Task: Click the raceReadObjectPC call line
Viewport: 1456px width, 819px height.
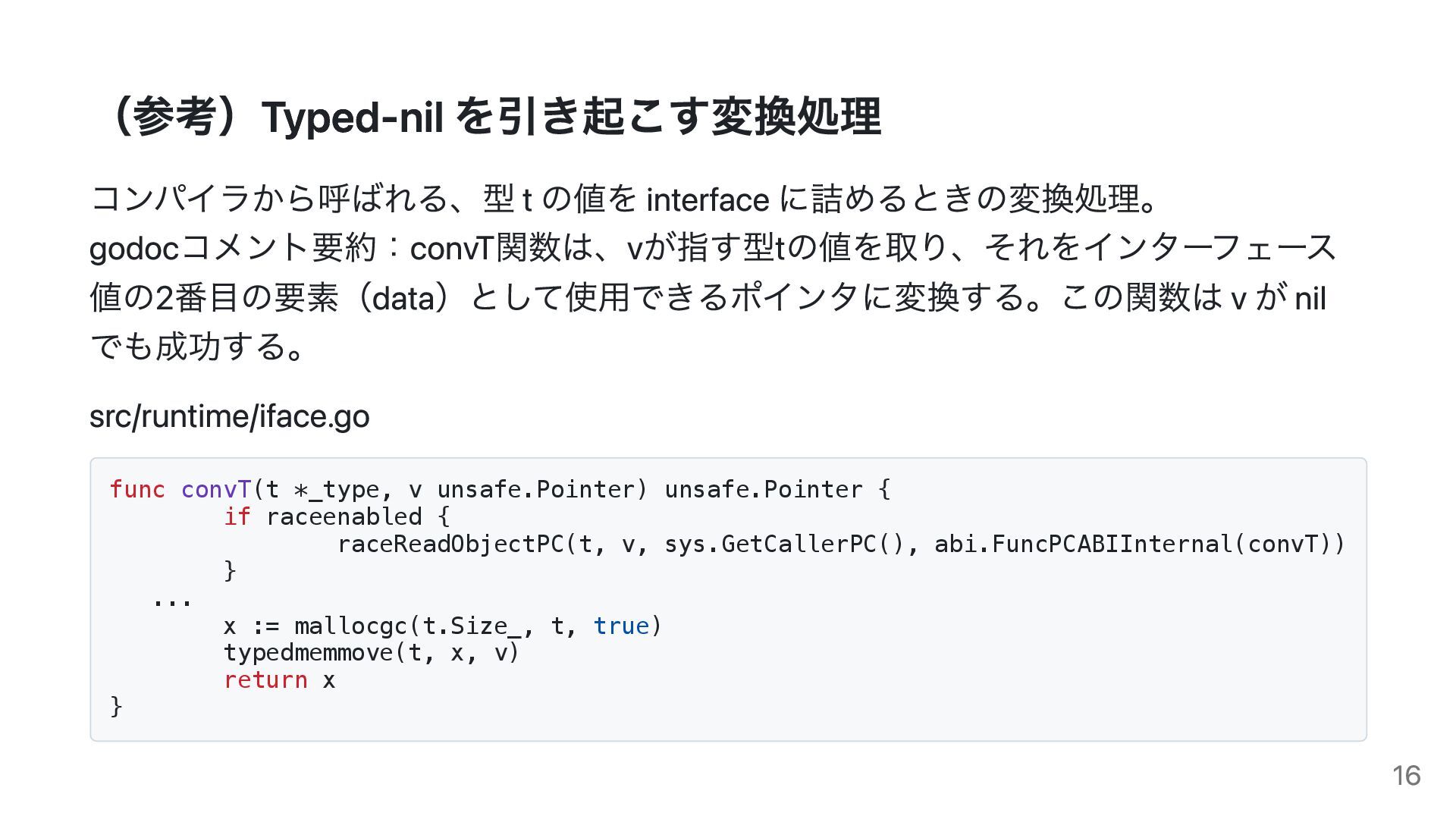Action: tap(841, 544)
